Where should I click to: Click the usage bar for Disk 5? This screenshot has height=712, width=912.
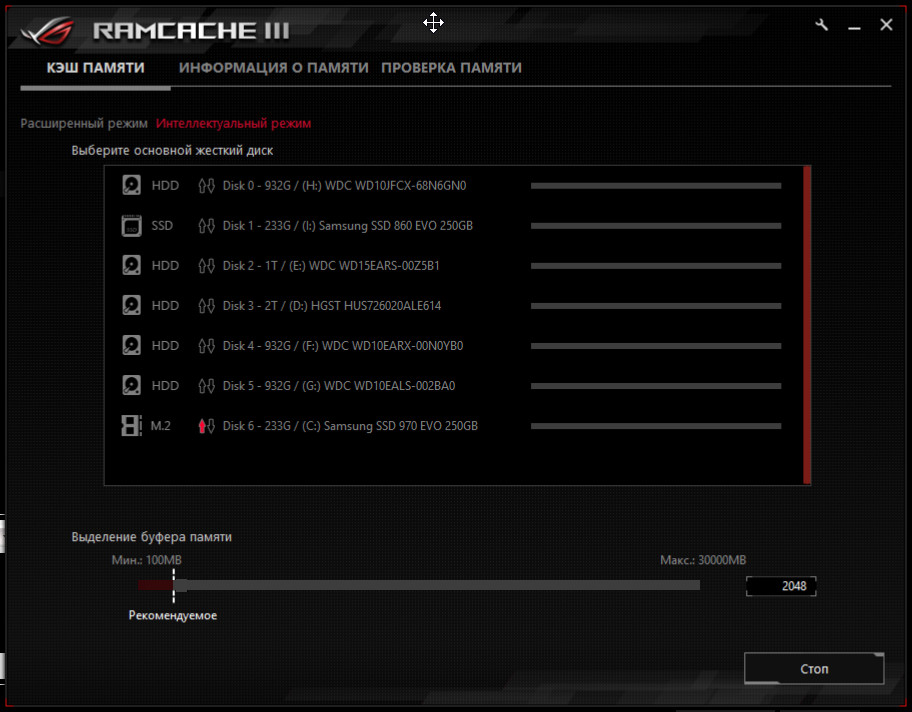[x=656, y=386]
